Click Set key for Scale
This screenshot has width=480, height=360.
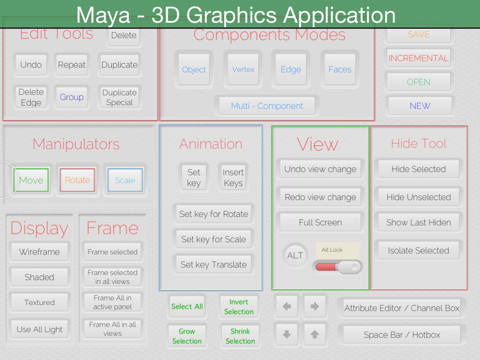pos(214,239)
